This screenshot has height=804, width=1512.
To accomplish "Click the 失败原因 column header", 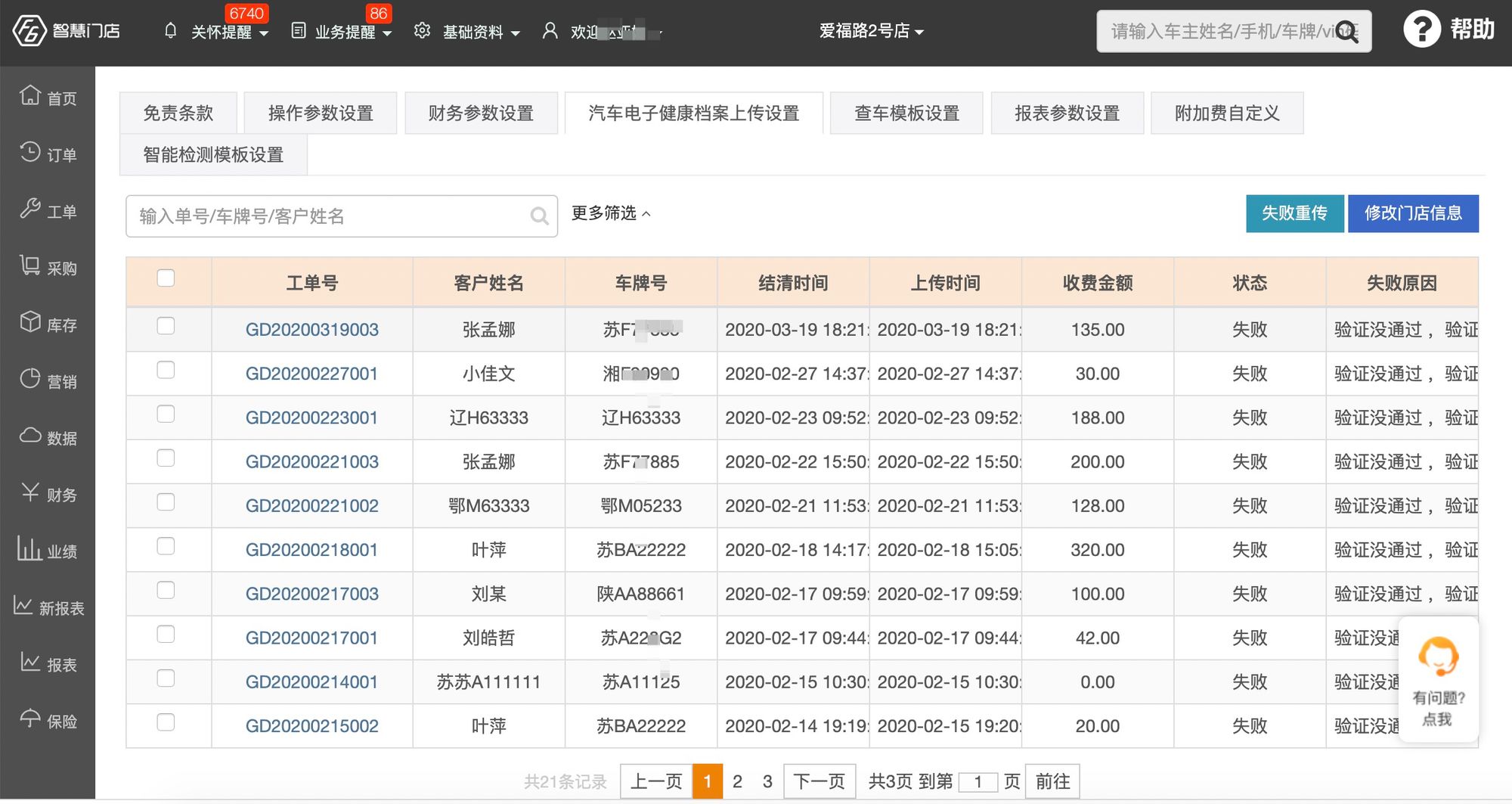I will click(1402, 283).
